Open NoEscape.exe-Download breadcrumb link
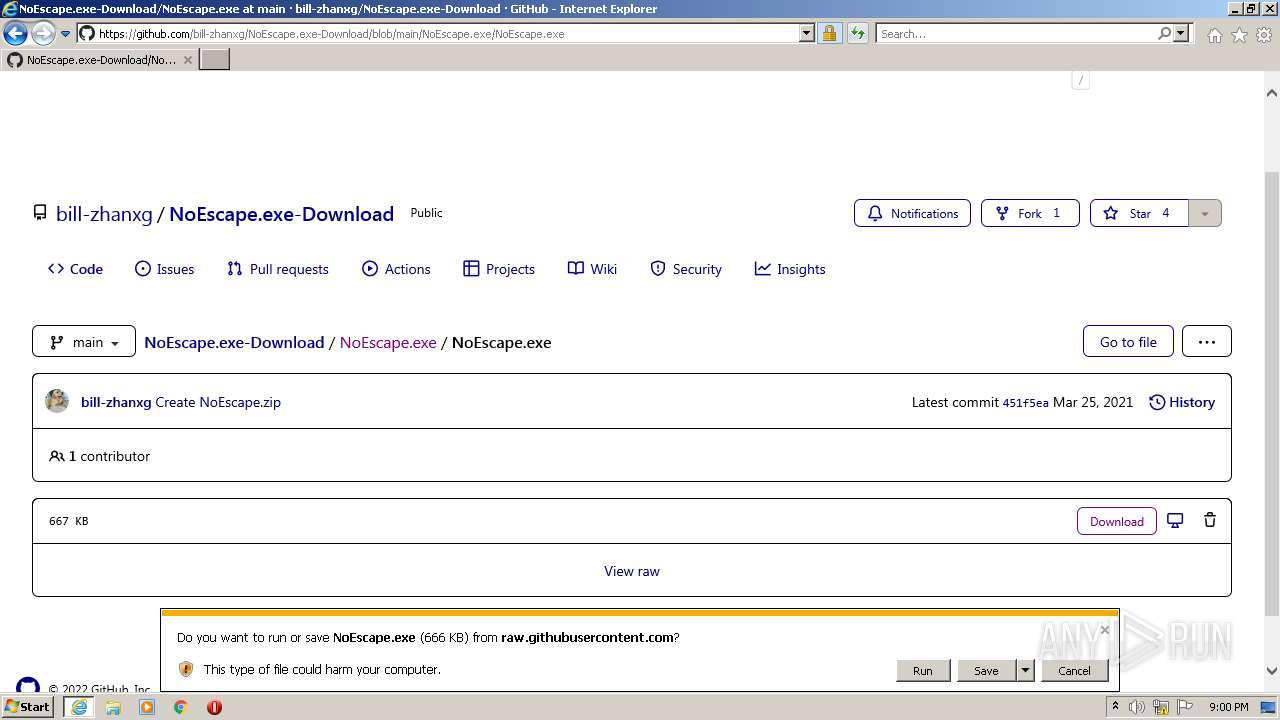 [x=234, y=342]
